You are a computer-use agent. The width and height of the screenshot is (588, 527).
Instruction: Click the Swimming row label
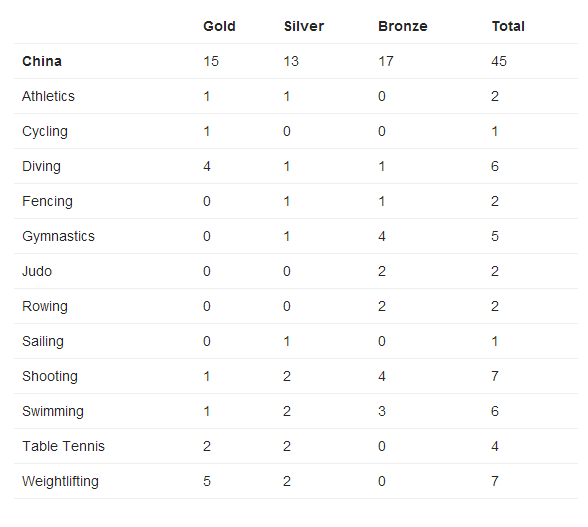pyautogui.click(x=53, y=411)
